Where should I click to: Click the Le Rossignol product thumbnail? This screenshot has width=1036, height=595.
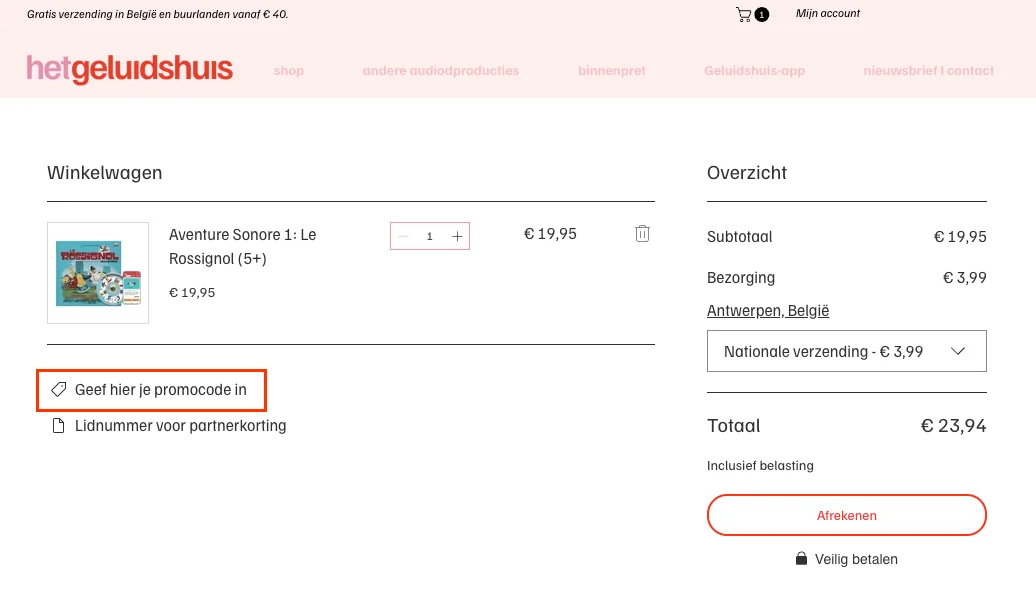click(x=98, y=273)
